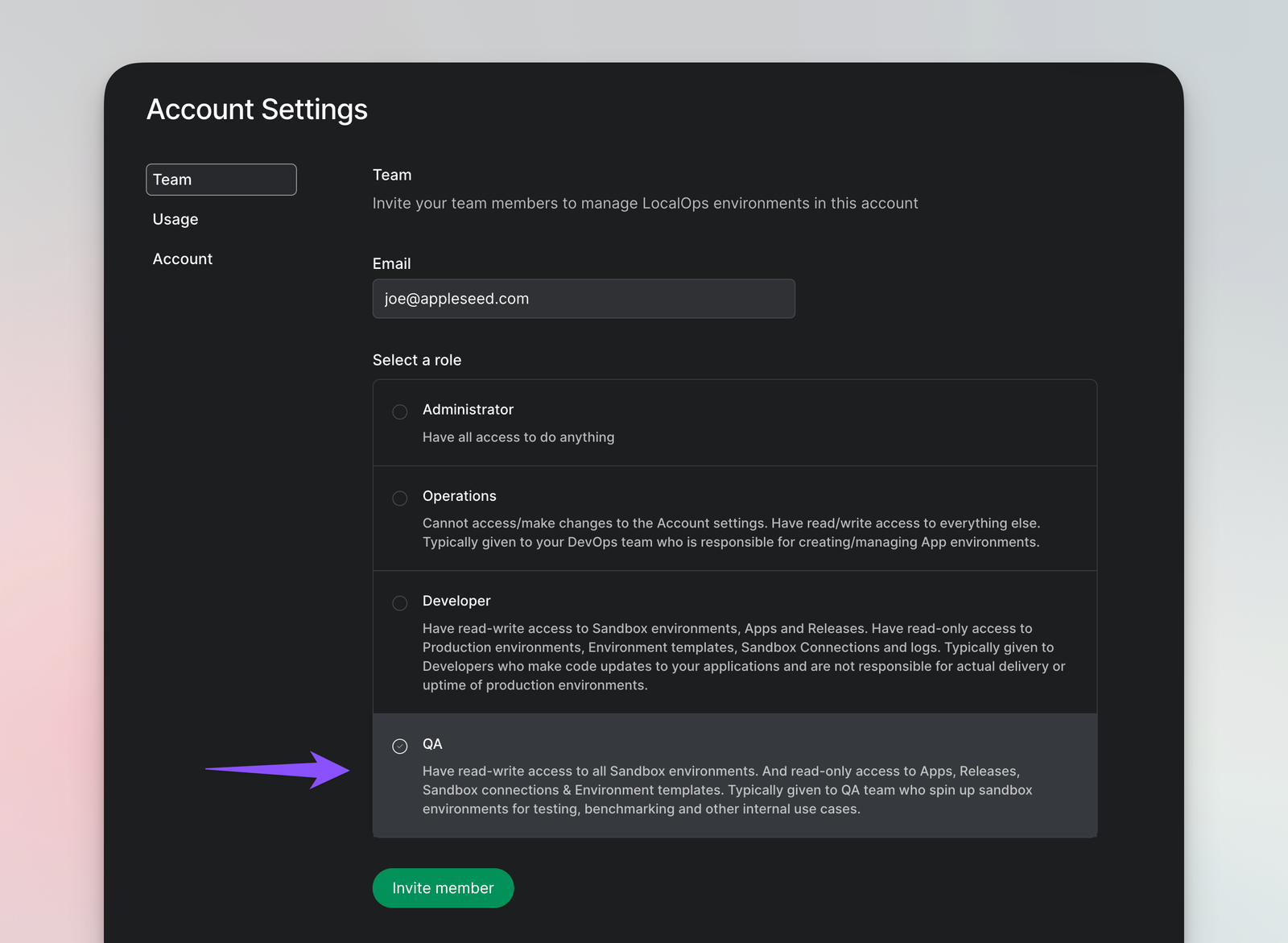Select the QA role radio button
The height and width of the screenshot is (943, 1288).
(x=400, y=747)
